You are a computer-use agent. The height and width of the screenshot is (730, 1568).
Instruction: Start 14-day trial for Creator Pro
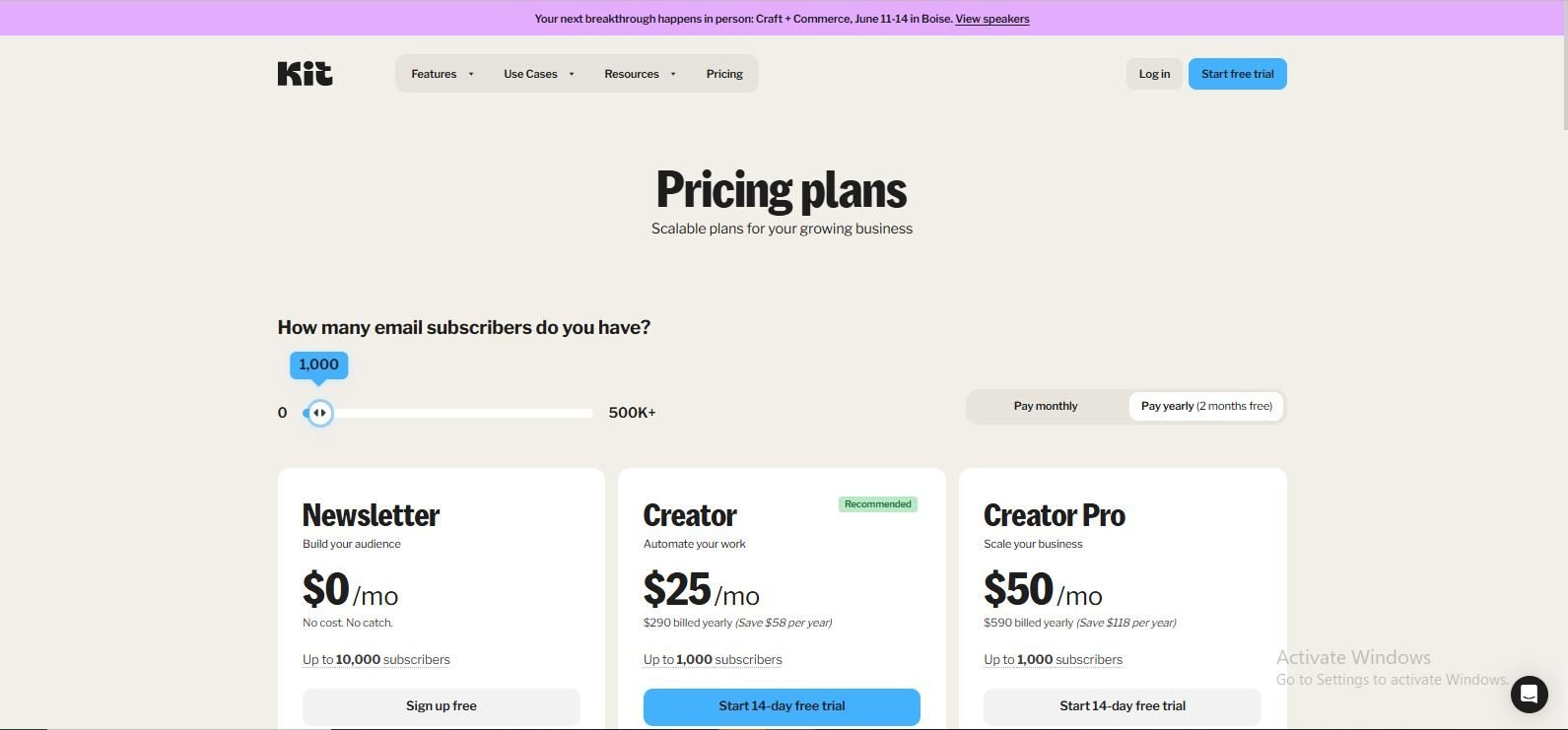pos(1122,706)
